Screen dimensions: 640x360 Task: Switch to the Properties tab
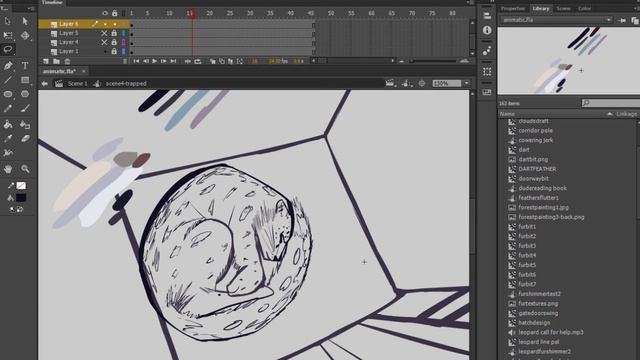click(513, 8)
